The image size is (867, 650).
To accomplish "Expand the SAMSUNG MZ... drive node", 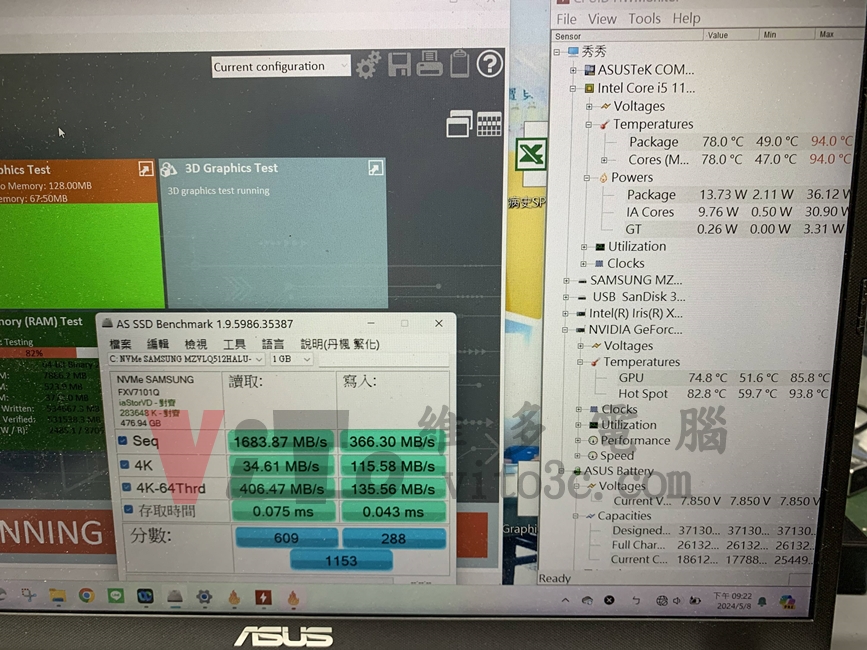I will tap(566, 281).
